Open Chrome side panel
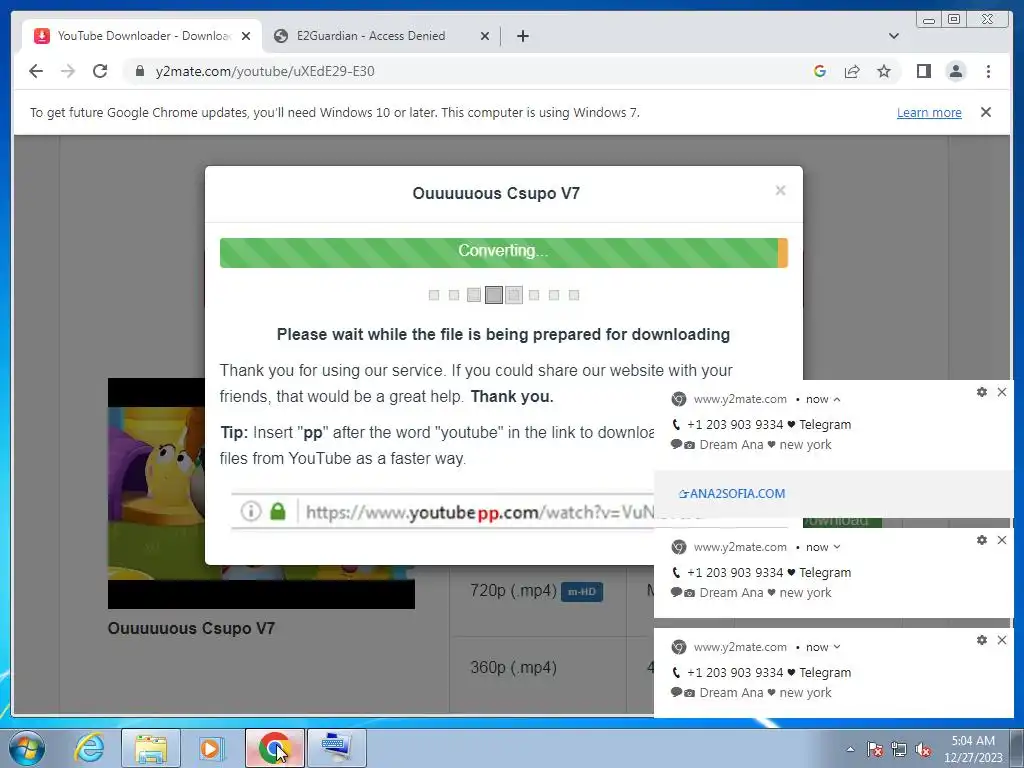The height and width of the screenshot is (768, 1024). pos(923,71)
